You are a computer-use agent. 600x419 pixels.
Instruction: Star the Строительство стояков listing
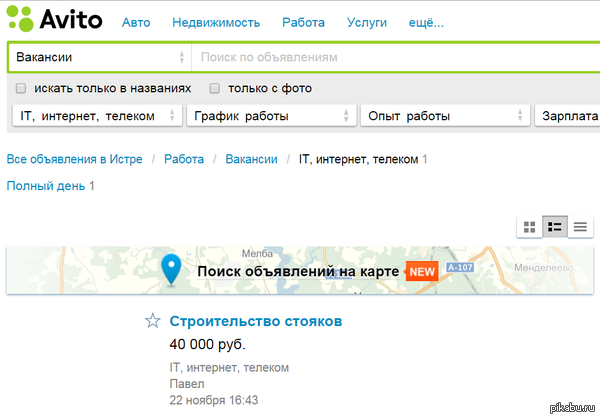(x=152, y=321)
